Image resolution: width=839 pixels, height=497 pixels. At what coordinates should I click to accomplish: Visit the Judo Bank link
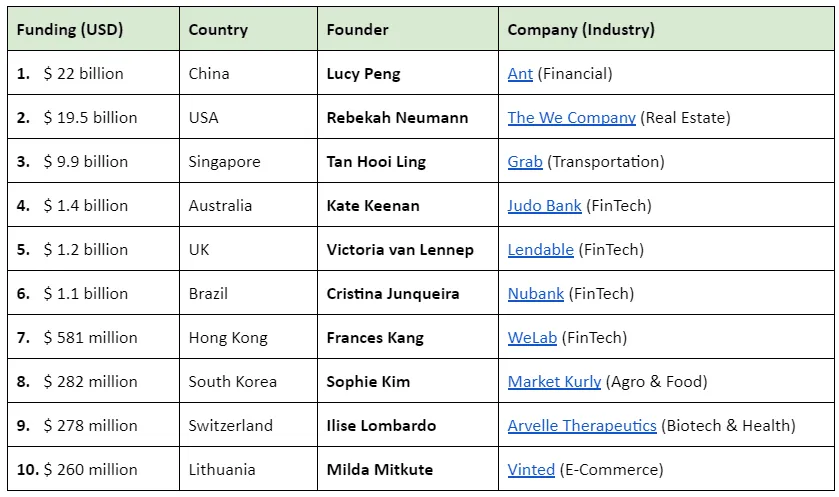[544, 205]
